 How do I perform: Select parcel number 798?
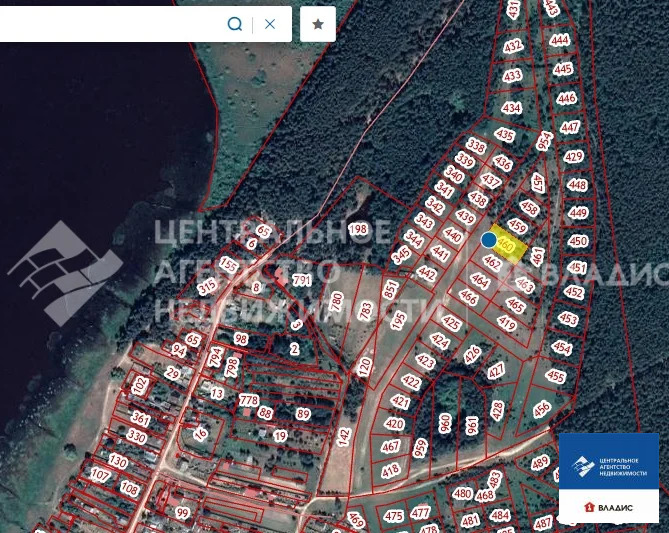click(232, 367)
